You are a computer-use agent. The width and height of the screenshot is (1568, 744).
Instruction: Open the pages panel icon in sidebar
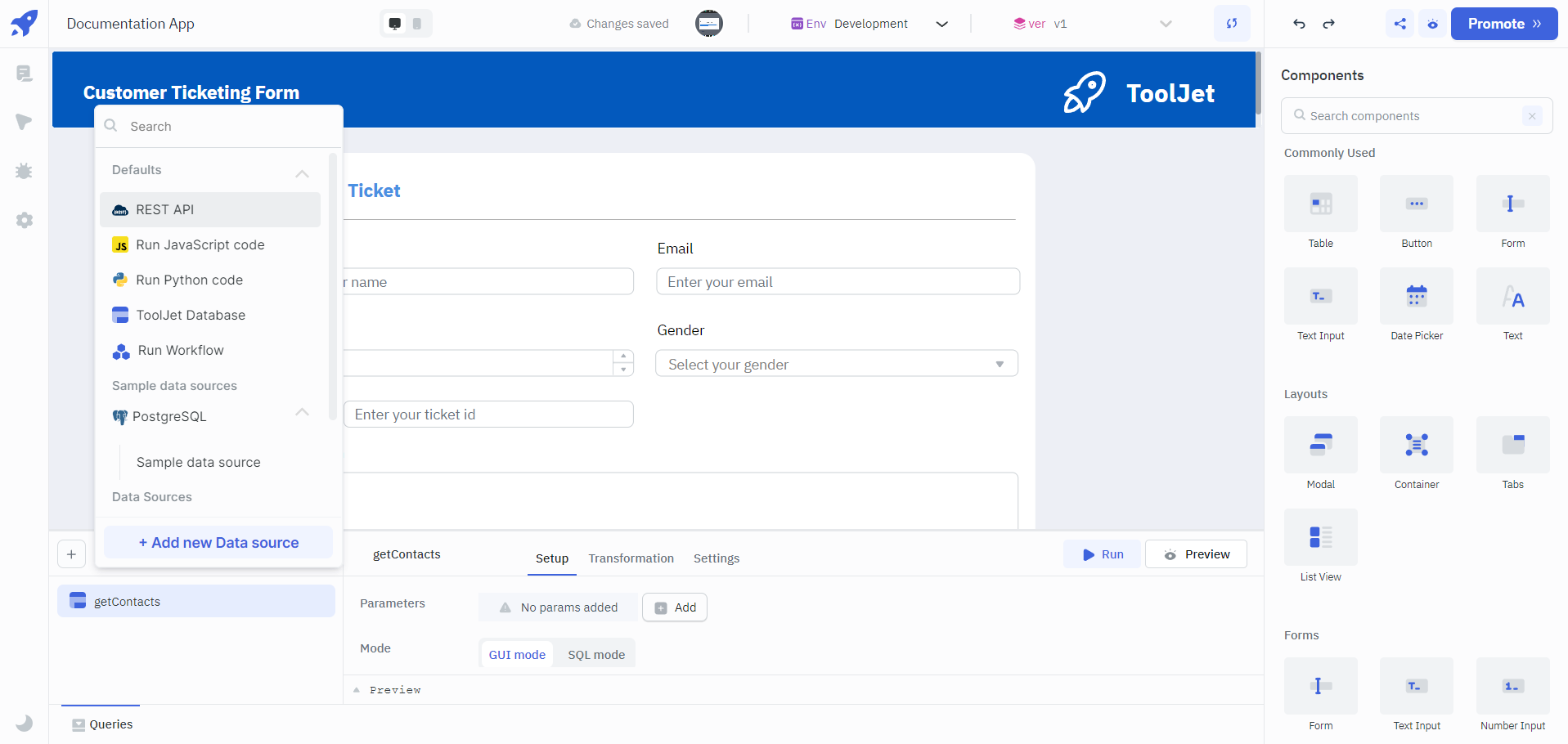24,74
